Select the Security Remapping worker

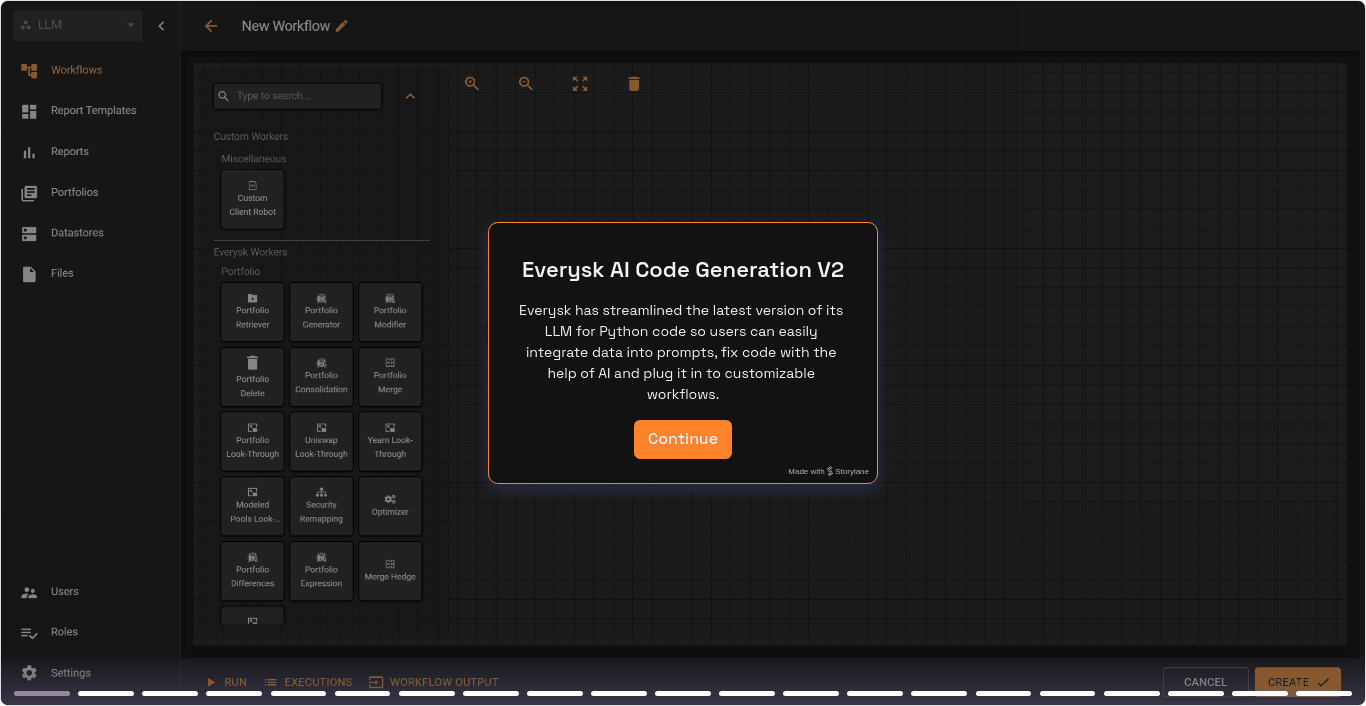click(x=321, y=507)
